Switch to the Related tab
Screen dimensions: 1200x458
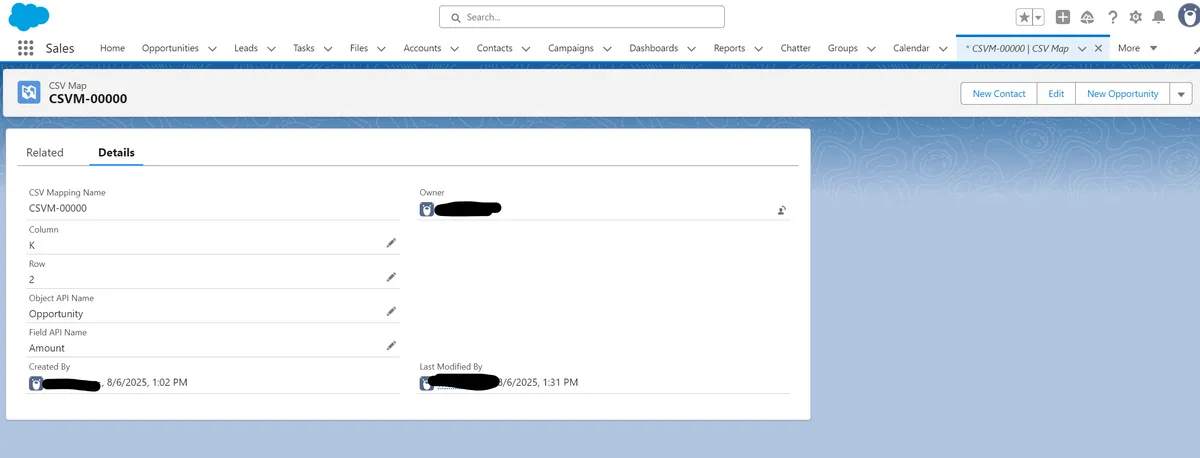click(45, 153)
